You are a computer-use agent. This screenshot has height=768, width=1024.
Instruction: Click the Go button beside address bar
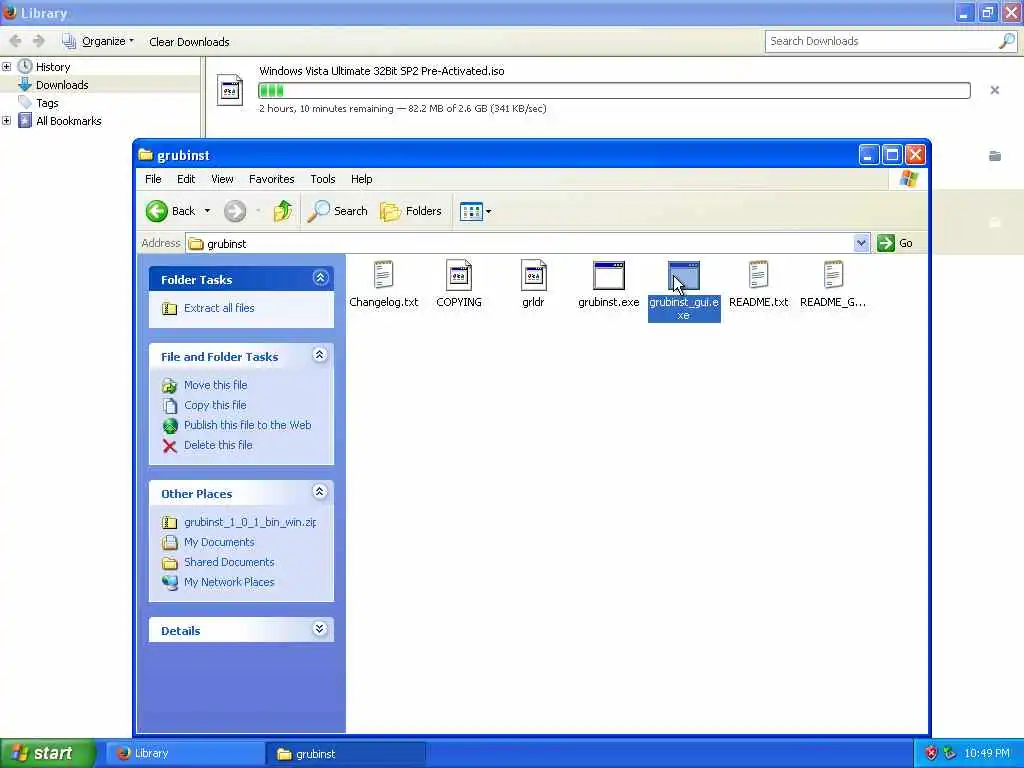click(x=895, y=243)
